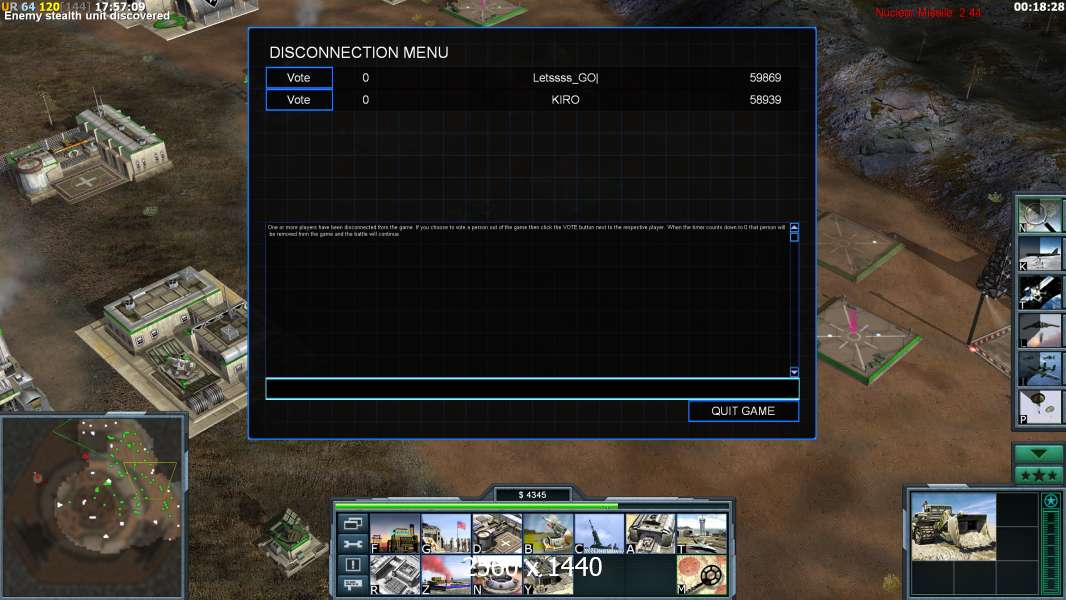Screen dimensions: 1066x600
Task: Select Supply Center build icon (D)
Action: (x=497, y=533)
